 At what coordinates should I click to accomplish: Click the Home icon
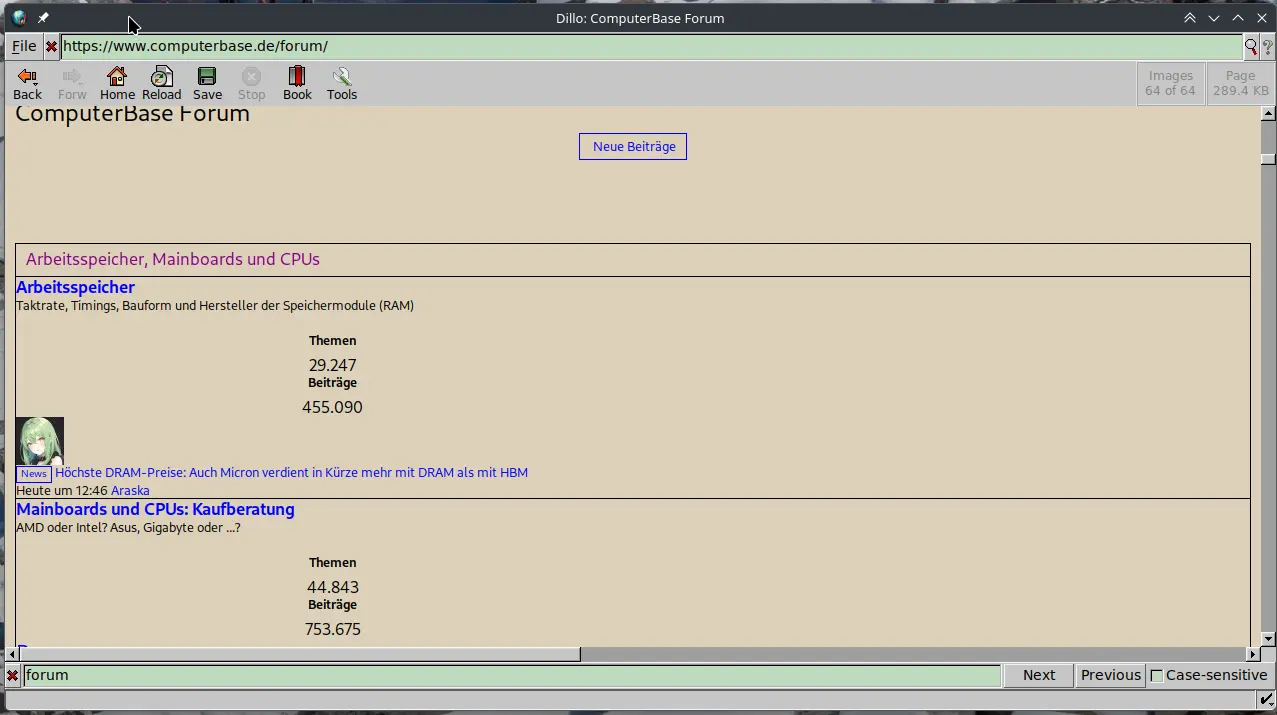tap(116, 83)
